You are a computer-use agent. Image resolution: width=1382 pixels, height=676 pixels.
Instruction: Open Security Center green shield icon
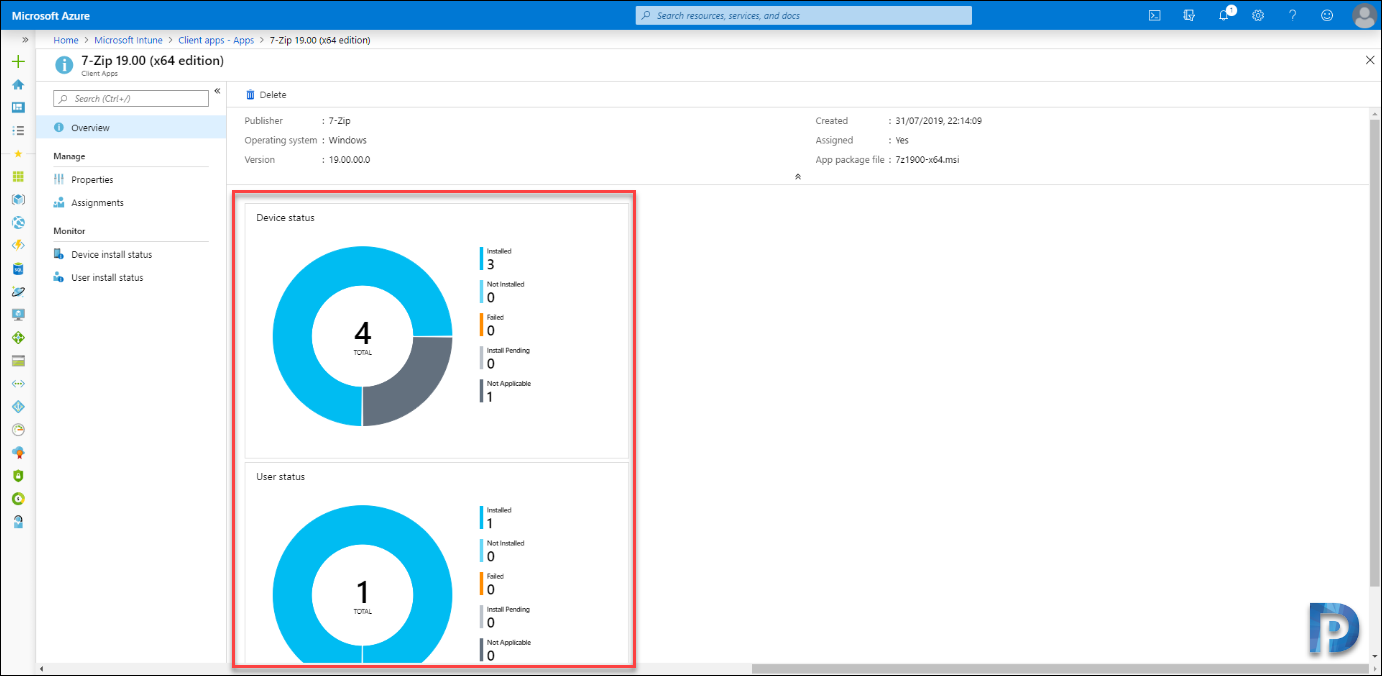click(x=18, y=476)
